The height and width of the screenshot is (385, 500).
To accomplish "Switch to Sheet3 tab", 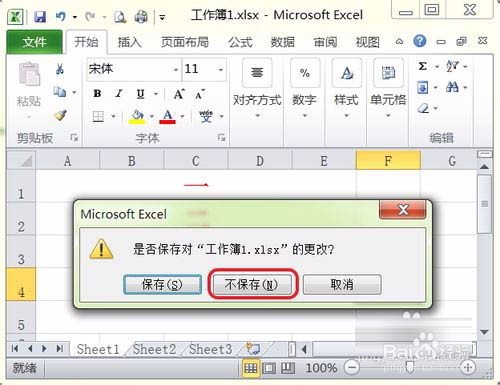I will [x=210, y=349].
